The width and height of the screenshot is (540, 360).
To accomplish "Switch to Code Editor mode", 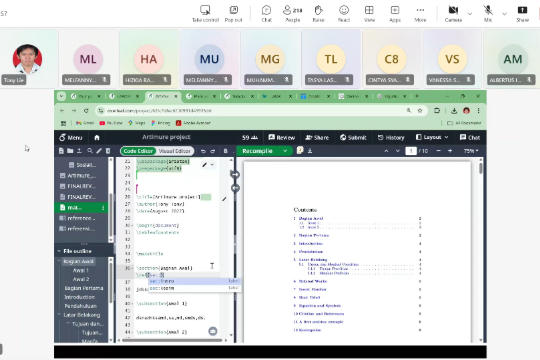I will (138, 151).
